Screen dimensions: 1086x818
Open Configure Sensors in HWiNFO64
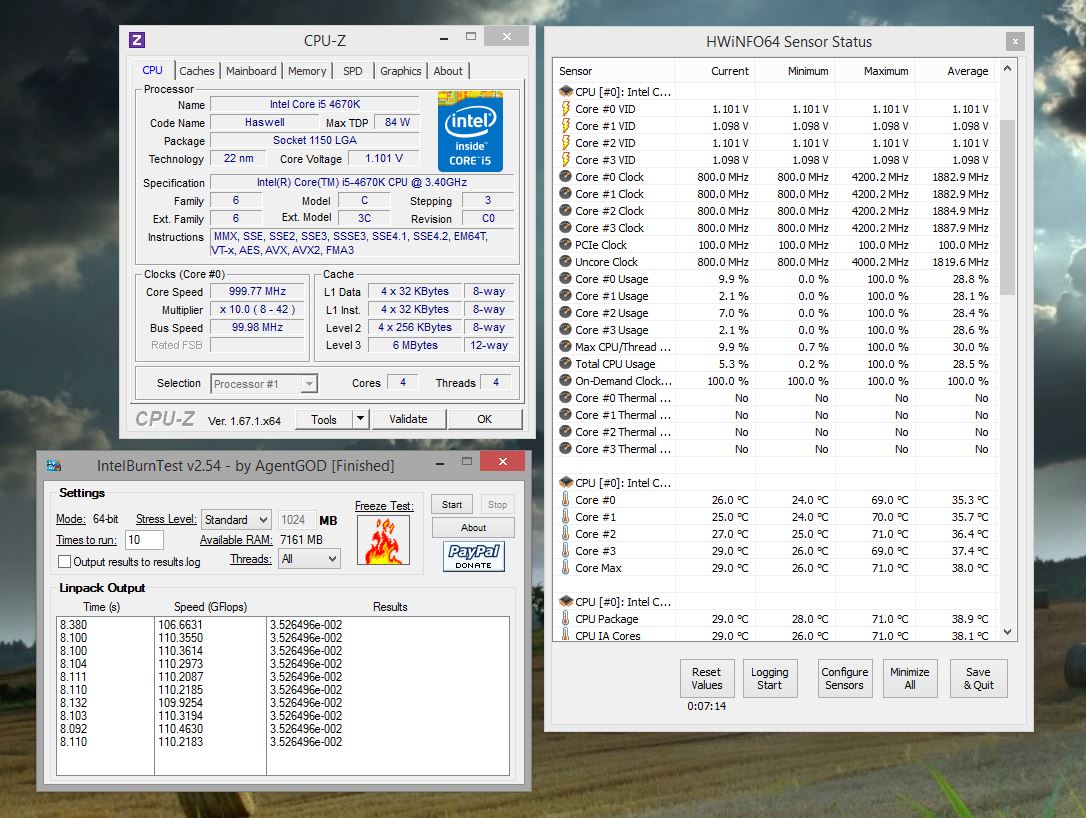click(x=844, y=678)
